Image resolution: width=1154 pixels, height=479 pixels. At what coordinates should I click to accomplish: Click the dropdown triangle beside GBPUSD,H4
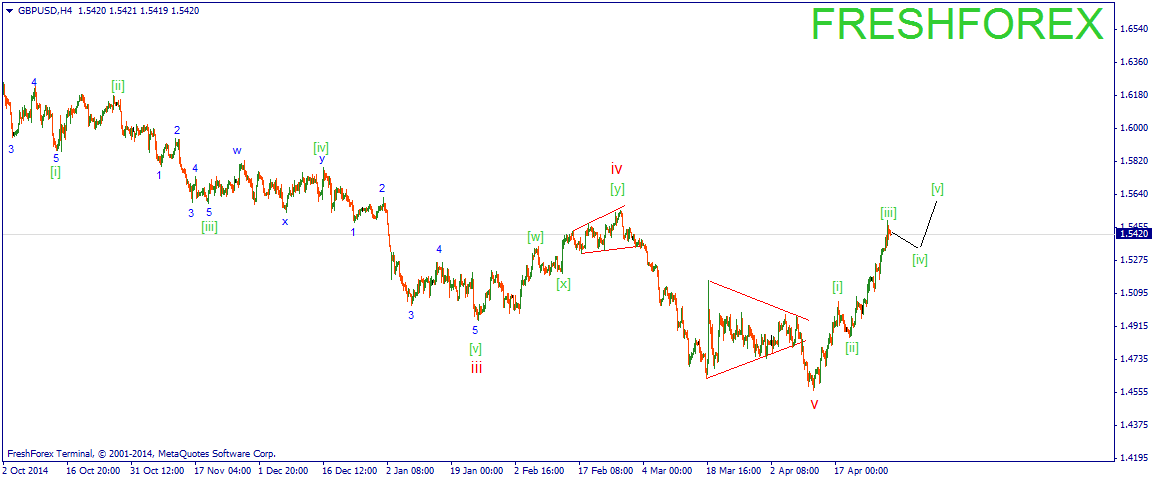point(8,10)
